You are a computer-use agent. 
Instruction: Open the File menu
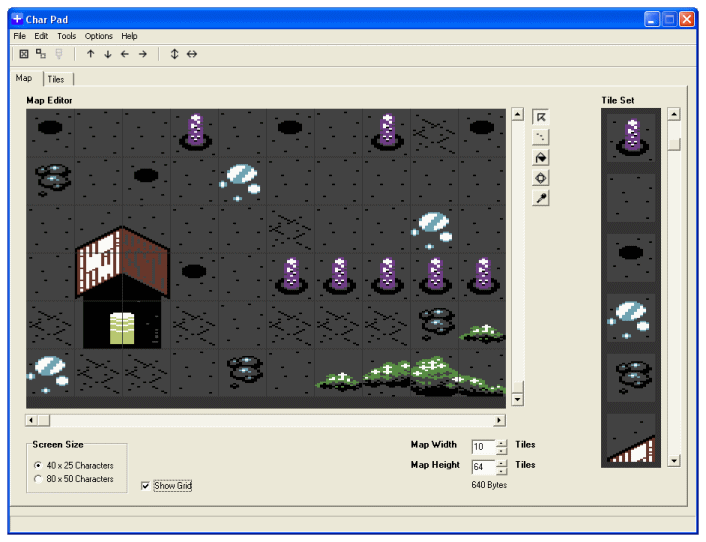tap(19, 36)
